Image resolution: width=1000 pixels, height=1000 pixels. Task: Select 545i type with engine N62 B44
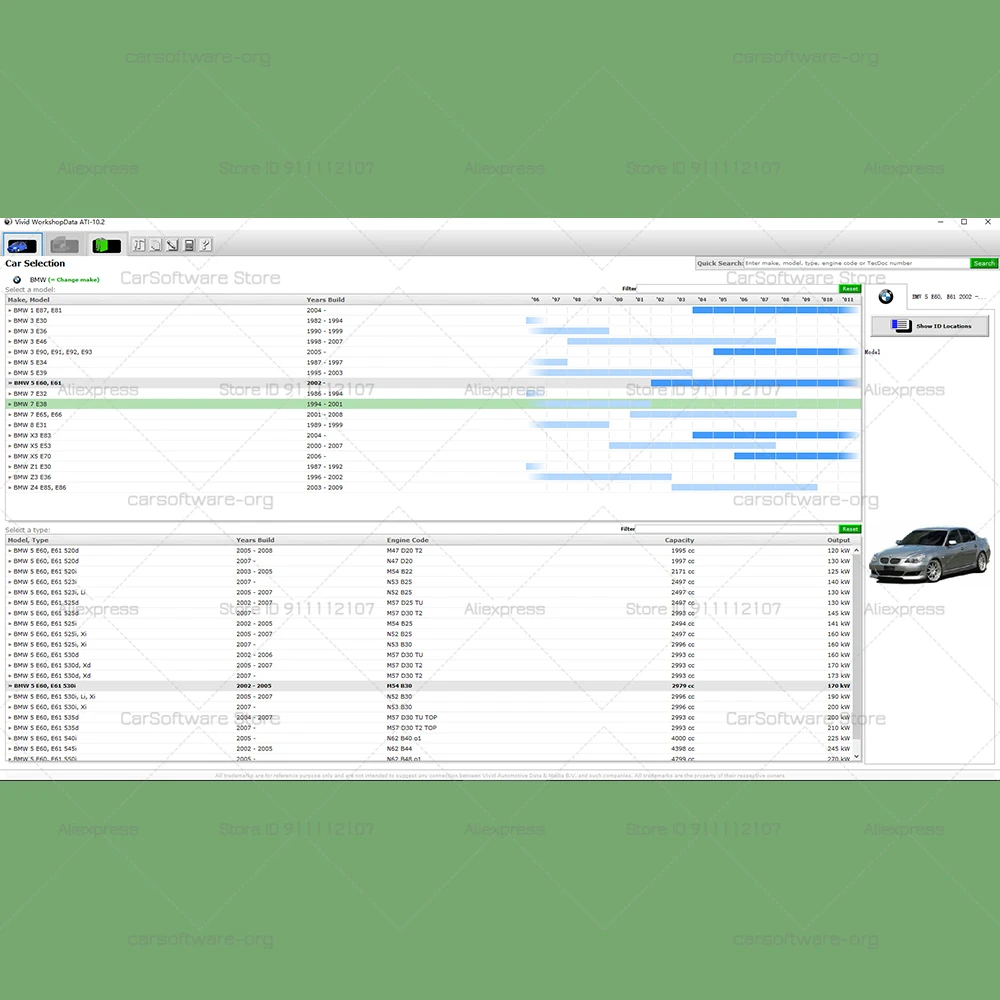429,749
